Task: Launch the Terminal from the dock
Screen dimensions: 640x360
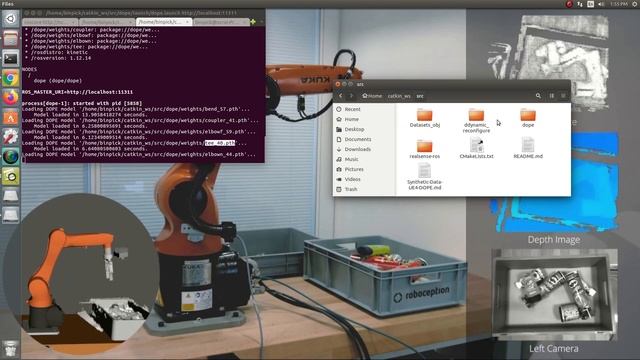Action: [x=11, y=58]
